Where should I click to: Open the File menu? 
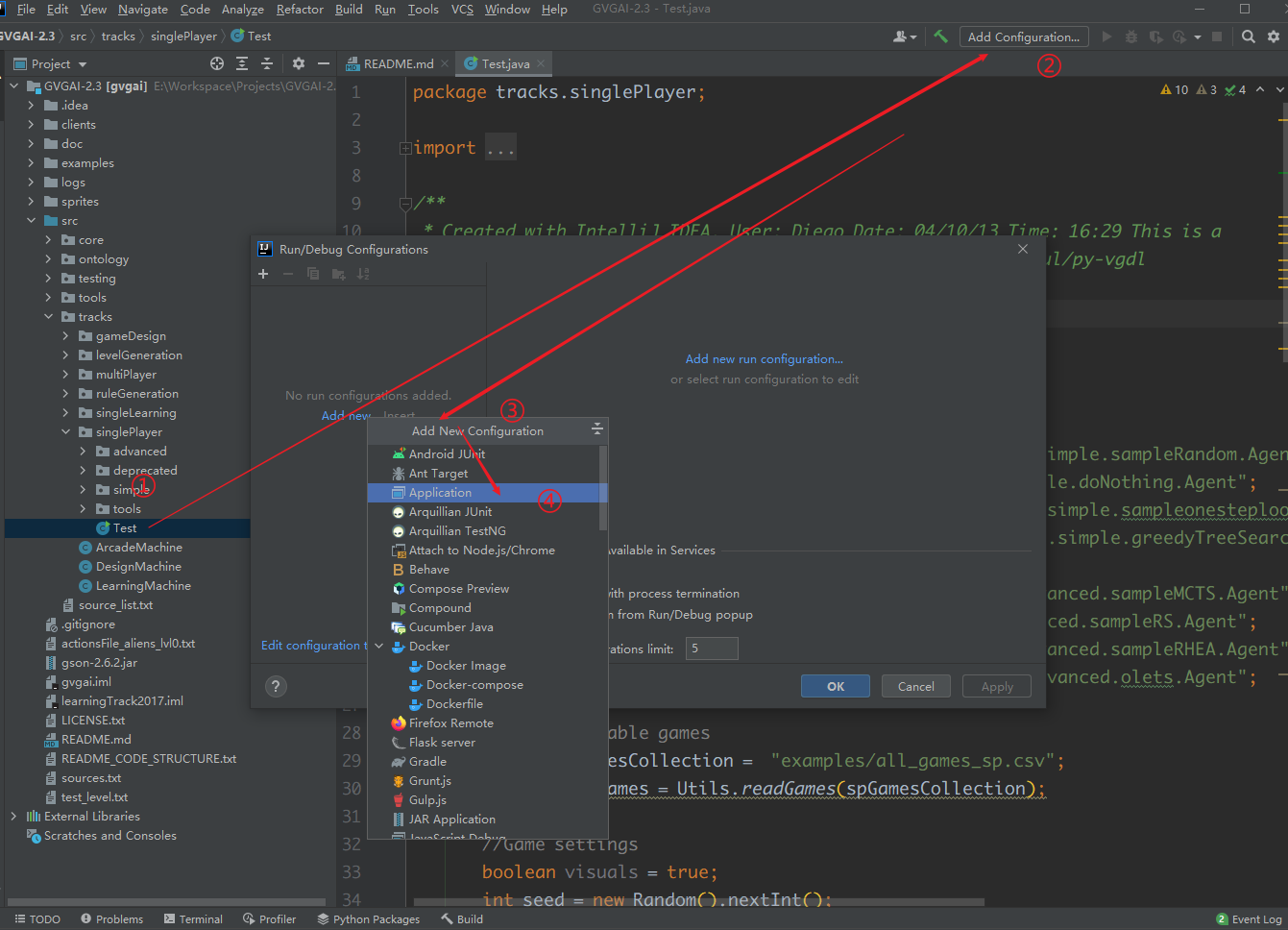pos(26,9)
